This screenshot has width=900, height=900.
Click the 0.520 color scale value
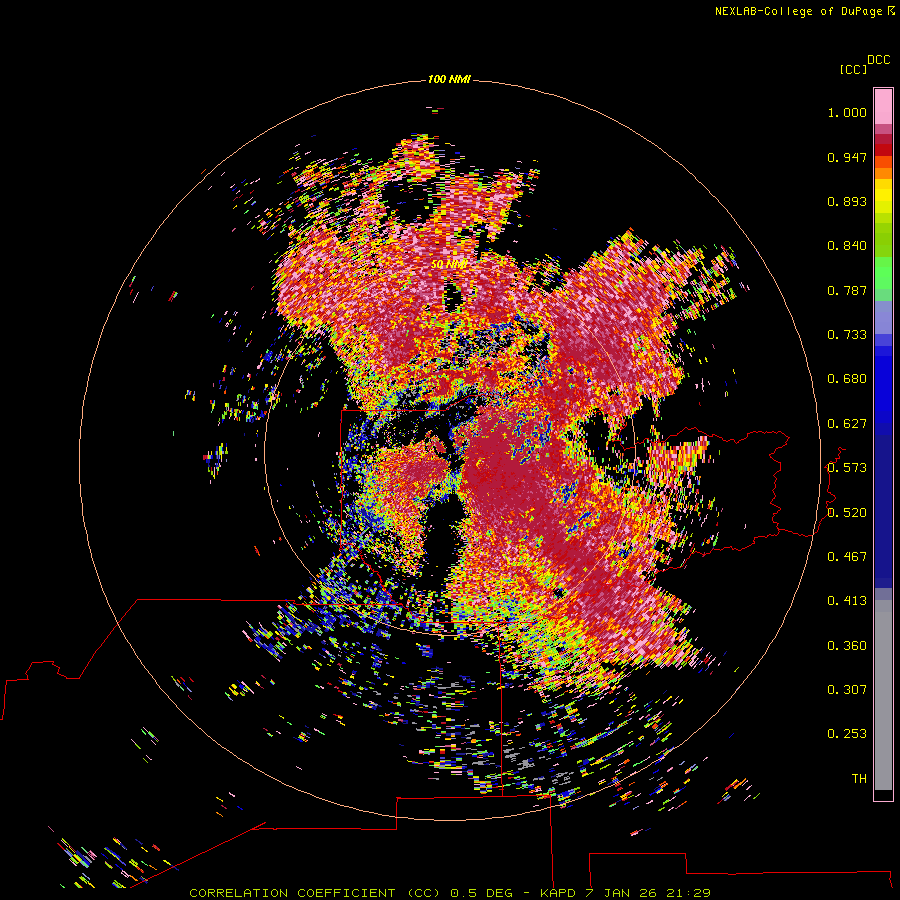847,513
